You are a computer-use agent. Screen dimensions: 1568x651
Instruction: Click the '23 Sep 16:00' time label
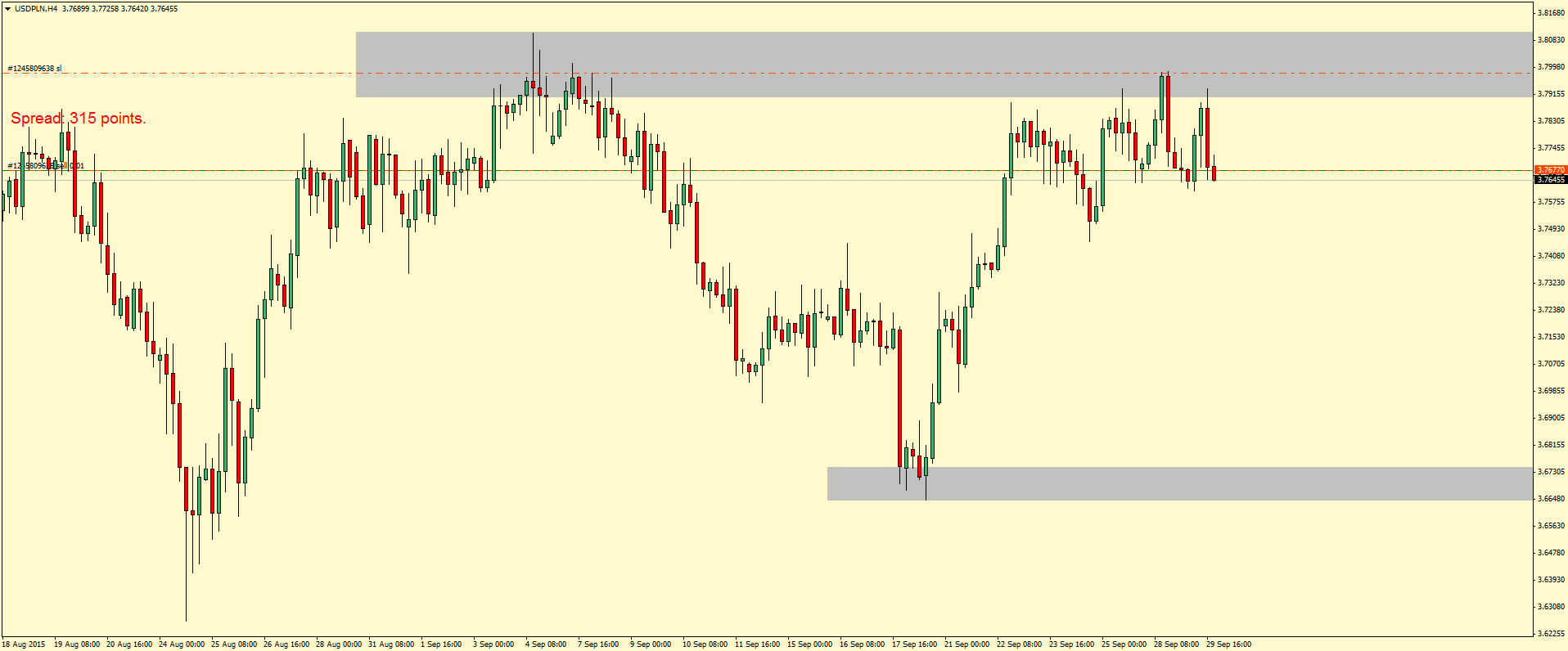point(1072,644)
